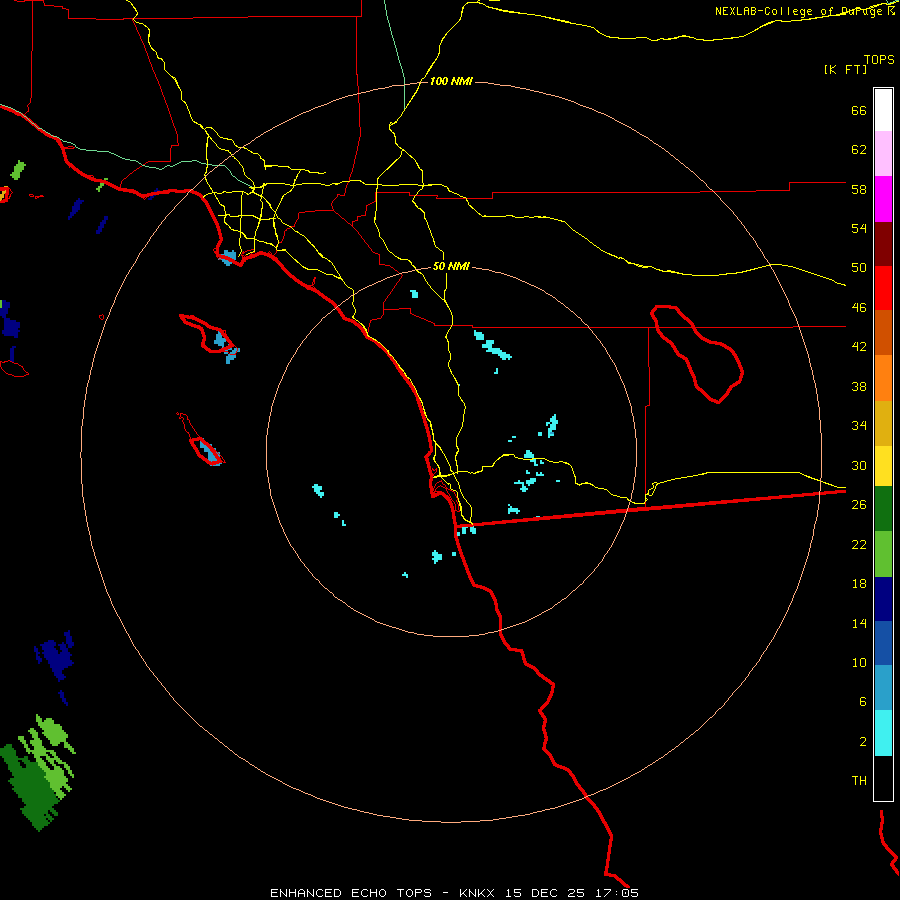Click the 15 DEC 25 date text

pos(545,893)
